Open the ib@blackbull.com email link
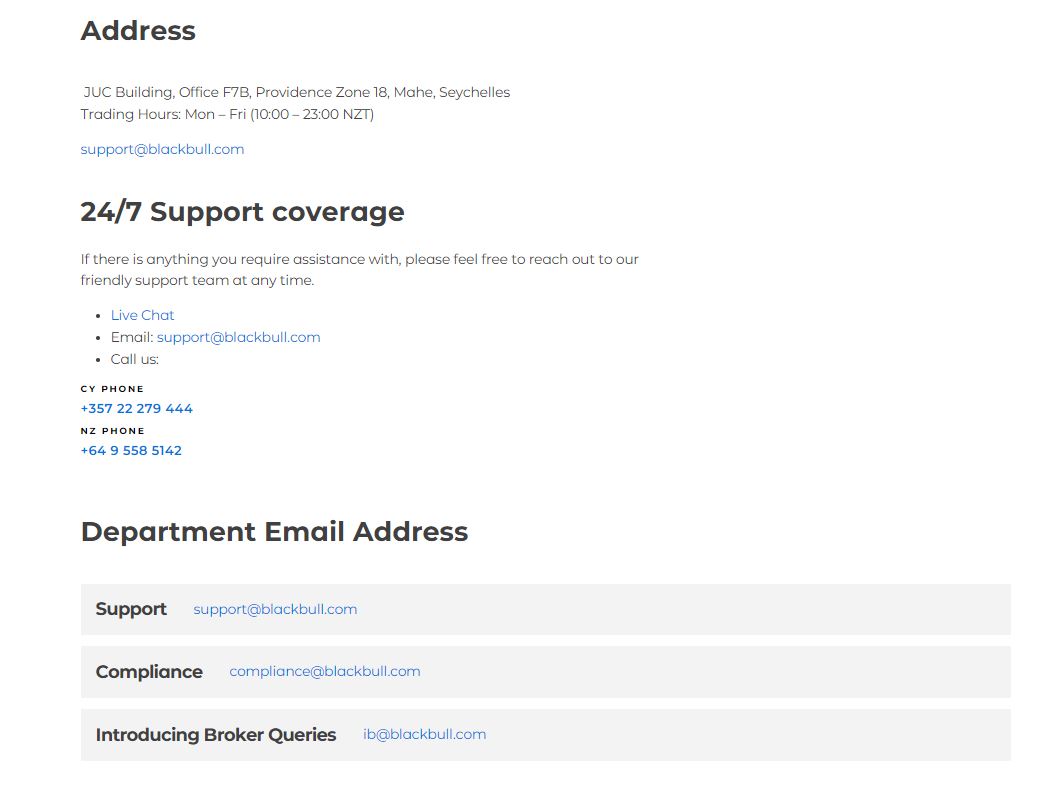This screenshot has width=1059, height=795. [424, 734]
